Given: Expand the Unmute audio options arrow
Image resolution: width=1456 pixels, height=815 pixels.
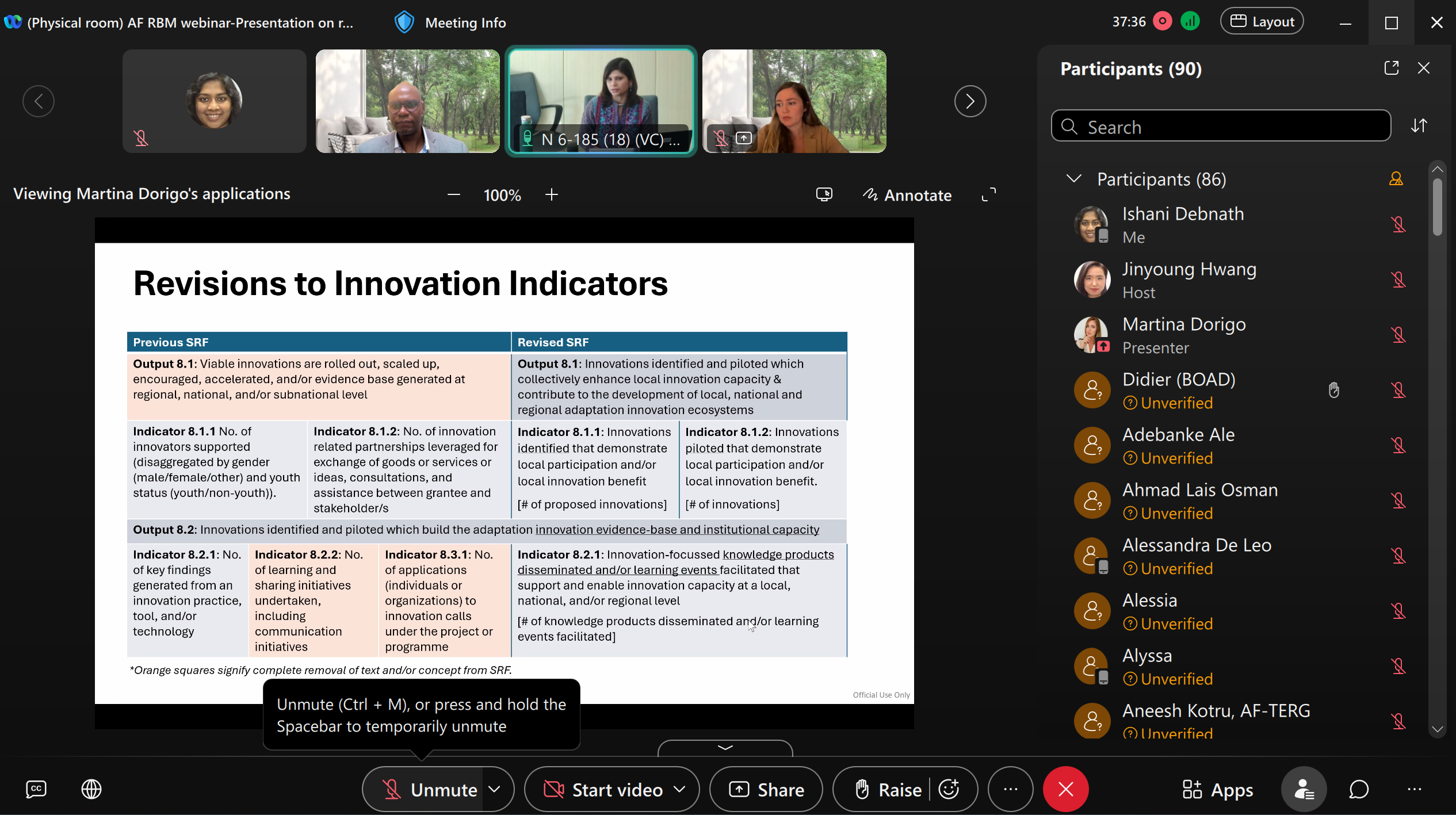Looking at the screenshot, I should click(x=495, y=789).
